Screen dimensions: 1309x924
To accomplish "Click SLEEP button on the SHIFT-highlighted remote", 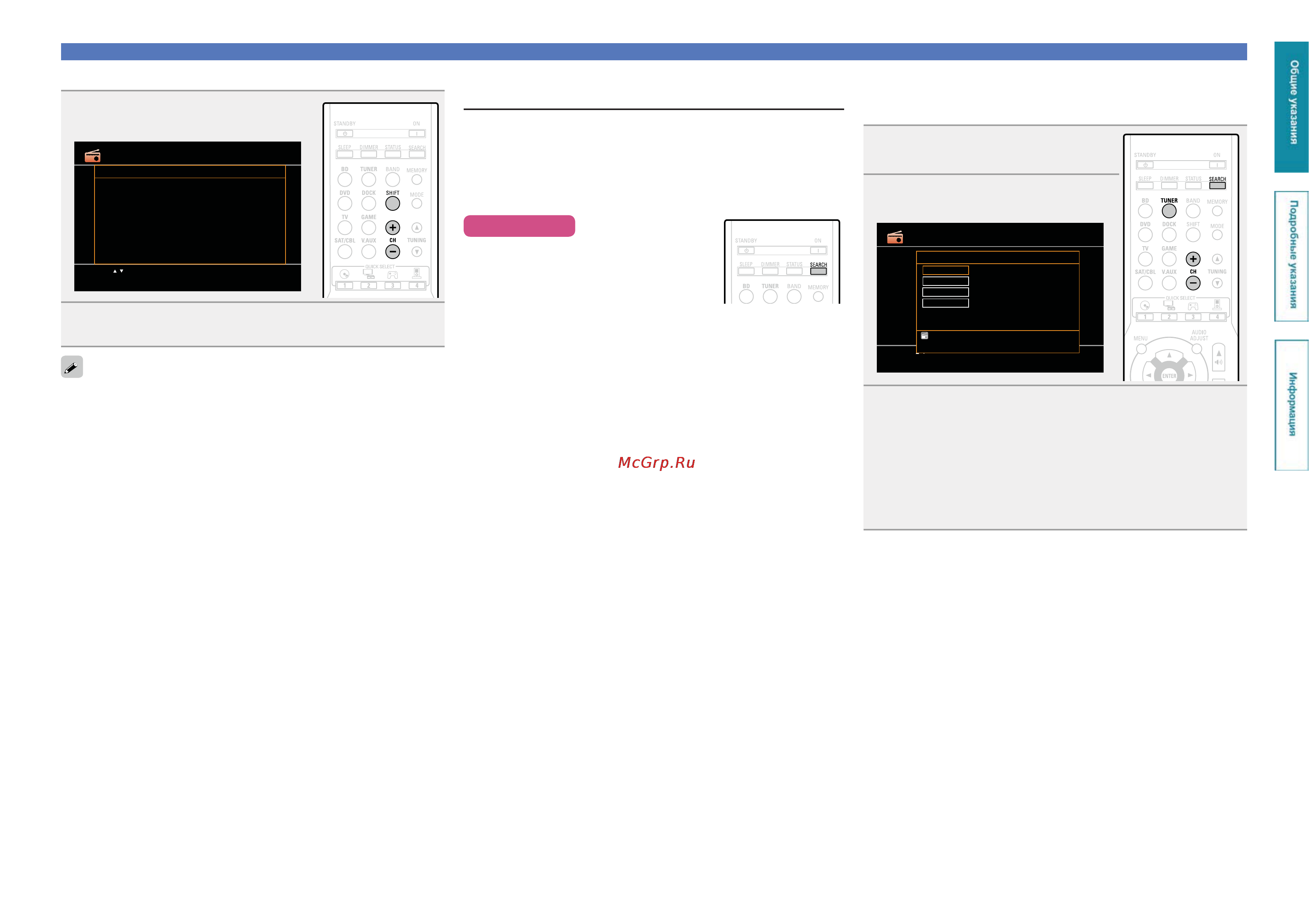I will [x=345, y=154].
